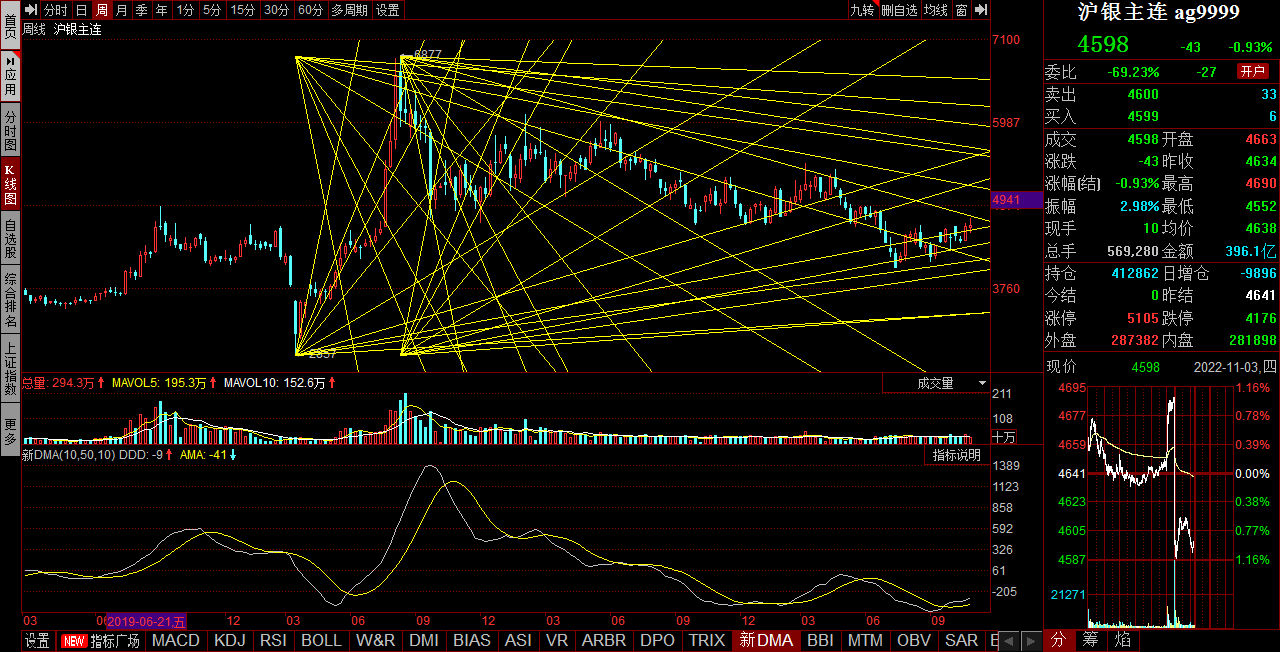The height and width of the screenshot is (652, 1280).
Task: Toggle the 九转 indicator overlay
Action: coord(861,10)
